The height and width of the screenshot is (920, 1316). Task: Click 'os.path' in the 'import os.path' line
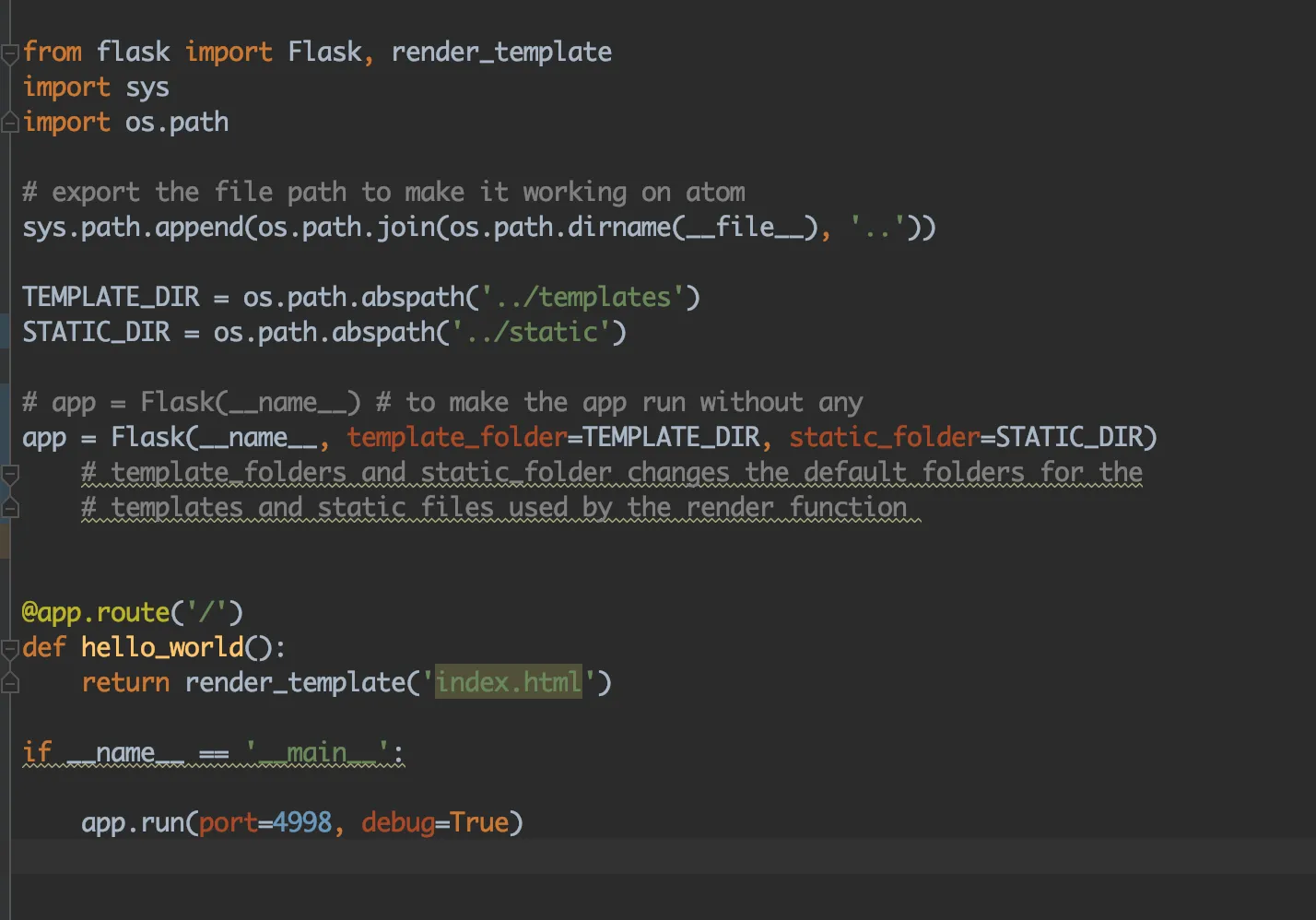[177, 122]
